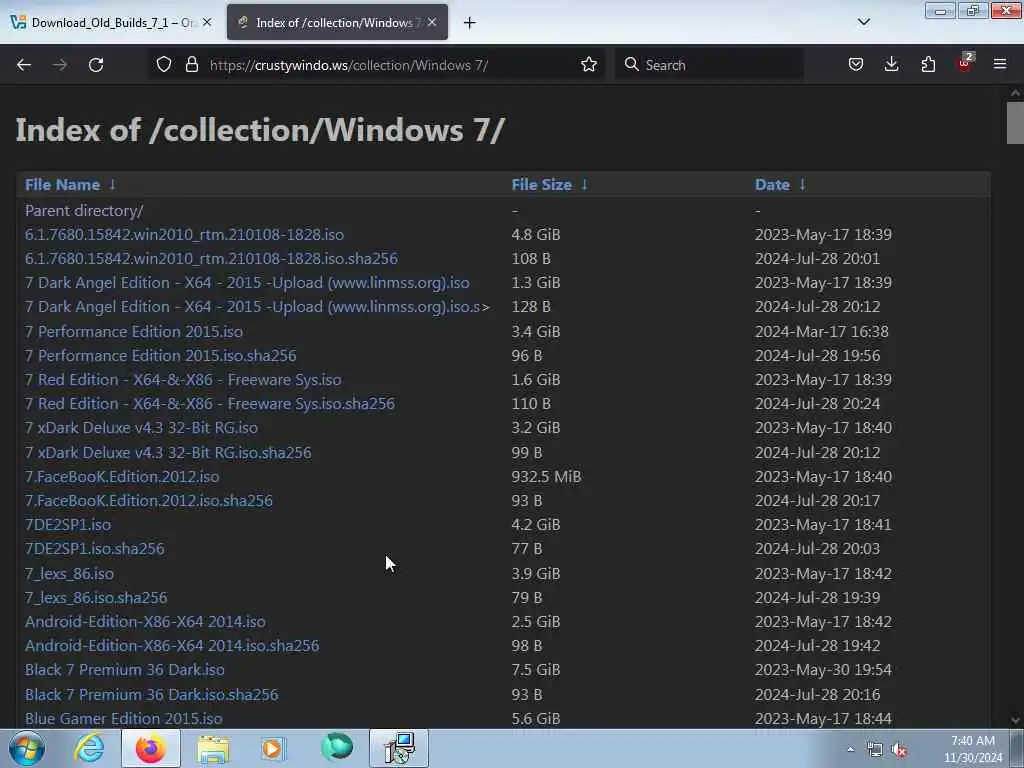The height and width of the screenshot is (768, 1024).
Task: Open 6.1.7680.15842 iso.sha256 file
Action: [211, 259]
